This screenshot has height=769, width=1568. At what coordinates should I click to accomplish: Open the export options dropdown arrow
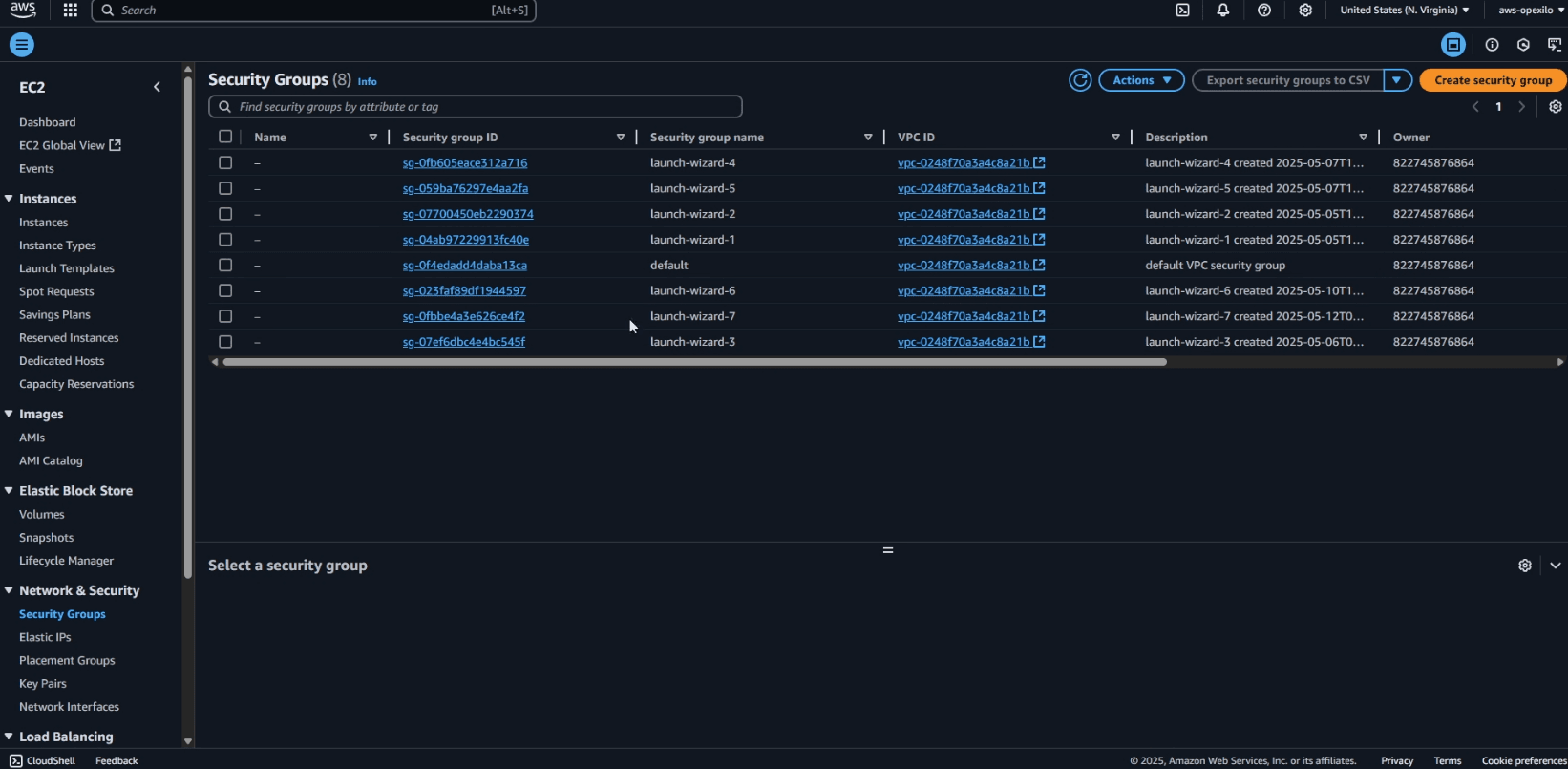[1397, 80]
